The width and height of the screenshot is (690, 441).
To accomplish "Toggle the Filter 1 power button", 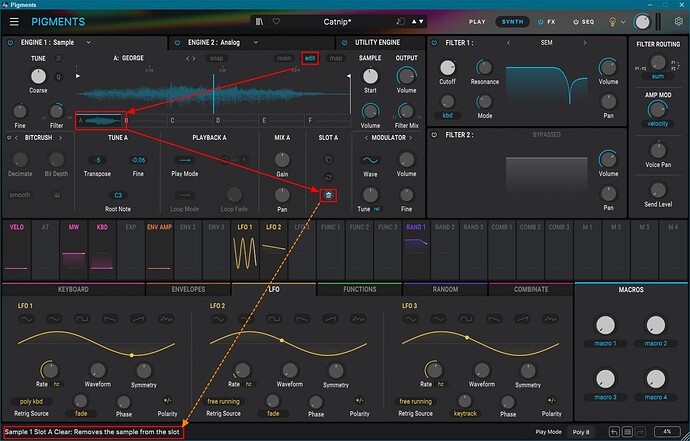I will pos(434,44).
